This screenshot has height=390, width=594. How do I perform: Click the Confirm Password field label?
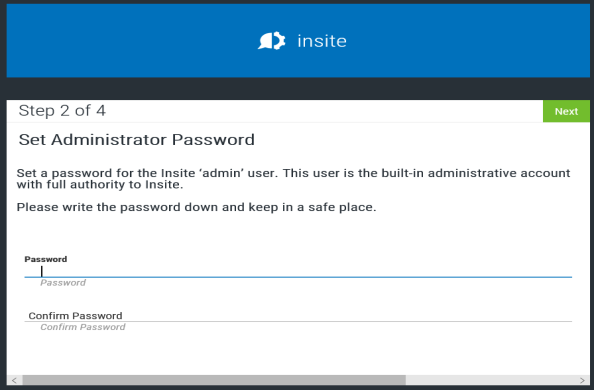75,316
